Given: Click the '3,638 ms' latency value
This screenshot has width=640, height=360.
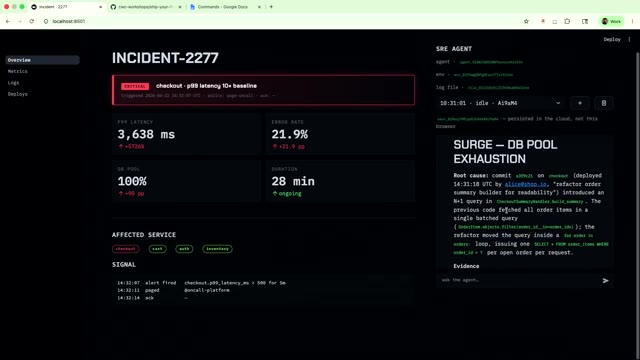Looking at the screenshot, I should click(146, 134).
